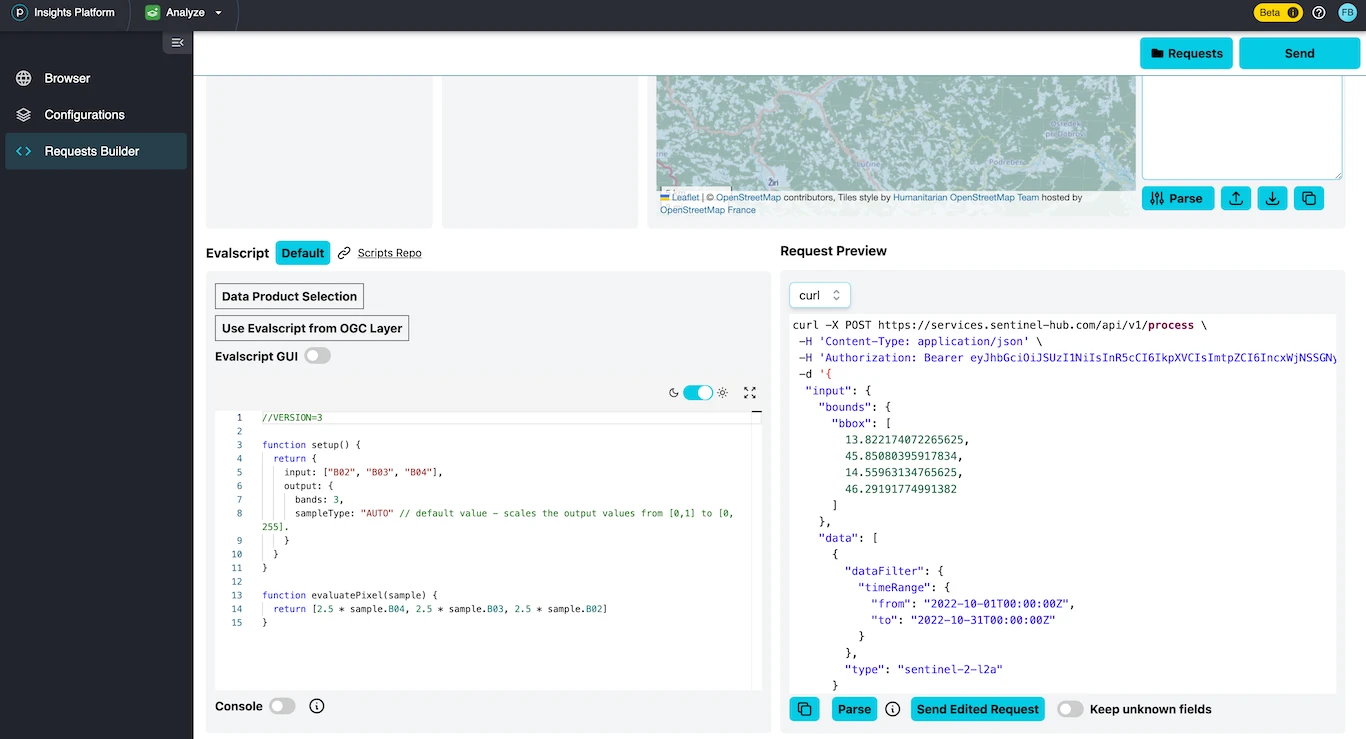Image resolution: width=1366 pixels, height=739 pixels.
Task: Open the Analyze menu in the top bar
Action: [184, 13]
